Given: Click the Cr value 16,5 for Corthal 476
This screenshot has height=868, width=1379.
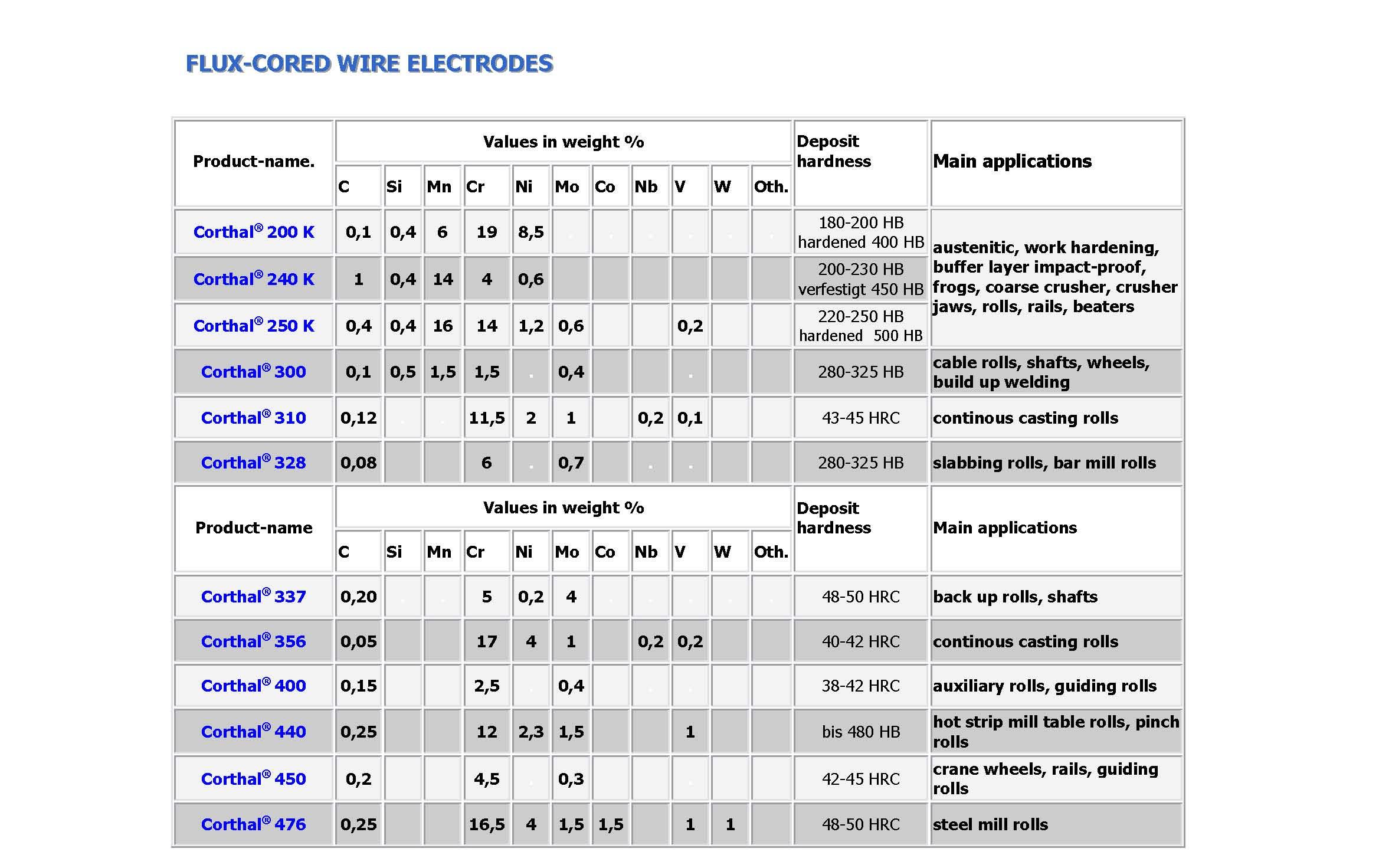Looking at the screenshot, I should point(487,824).
